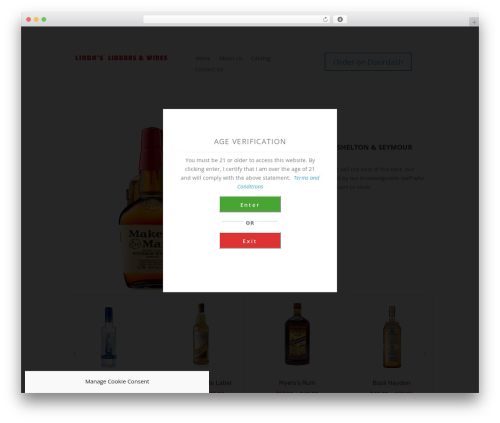Open the Home menu item
Screen dimensions: 500x423
[203, 58]
